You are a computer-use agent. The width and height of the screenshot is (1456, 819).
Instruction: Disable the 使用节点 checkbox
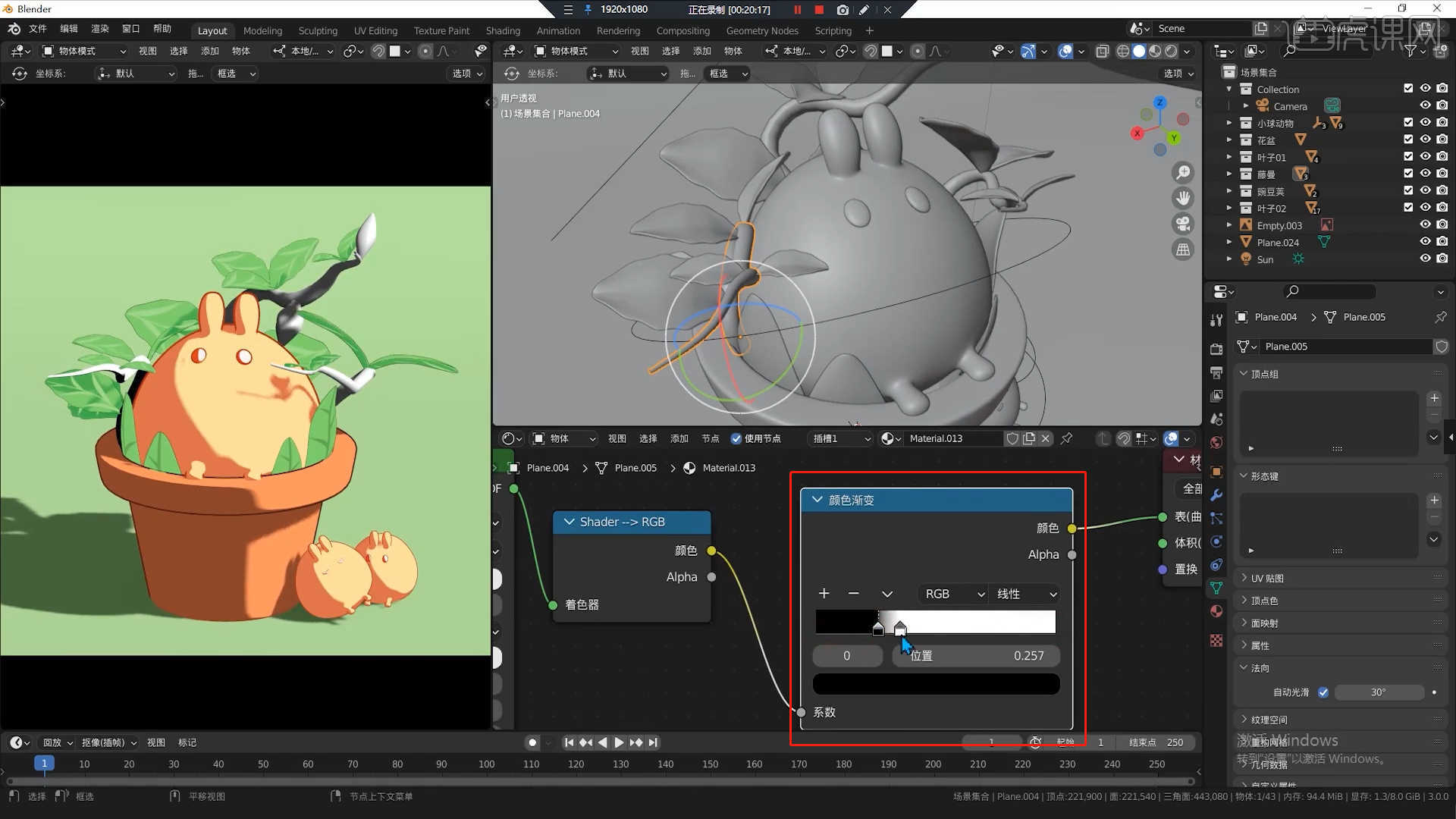click(x=736, y=438)
